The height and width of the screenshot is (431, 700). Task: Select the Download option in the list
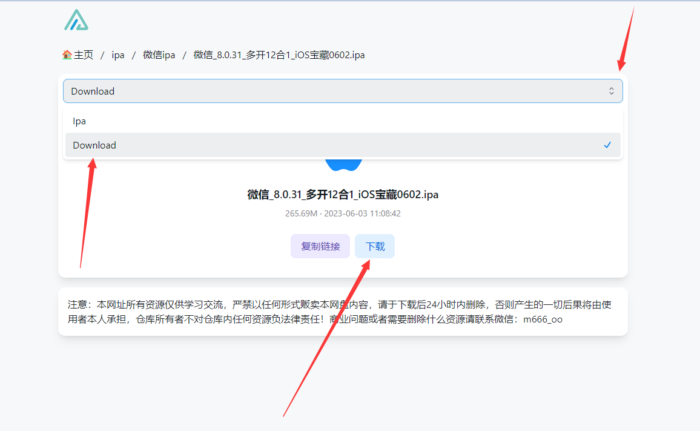(343, 145)
